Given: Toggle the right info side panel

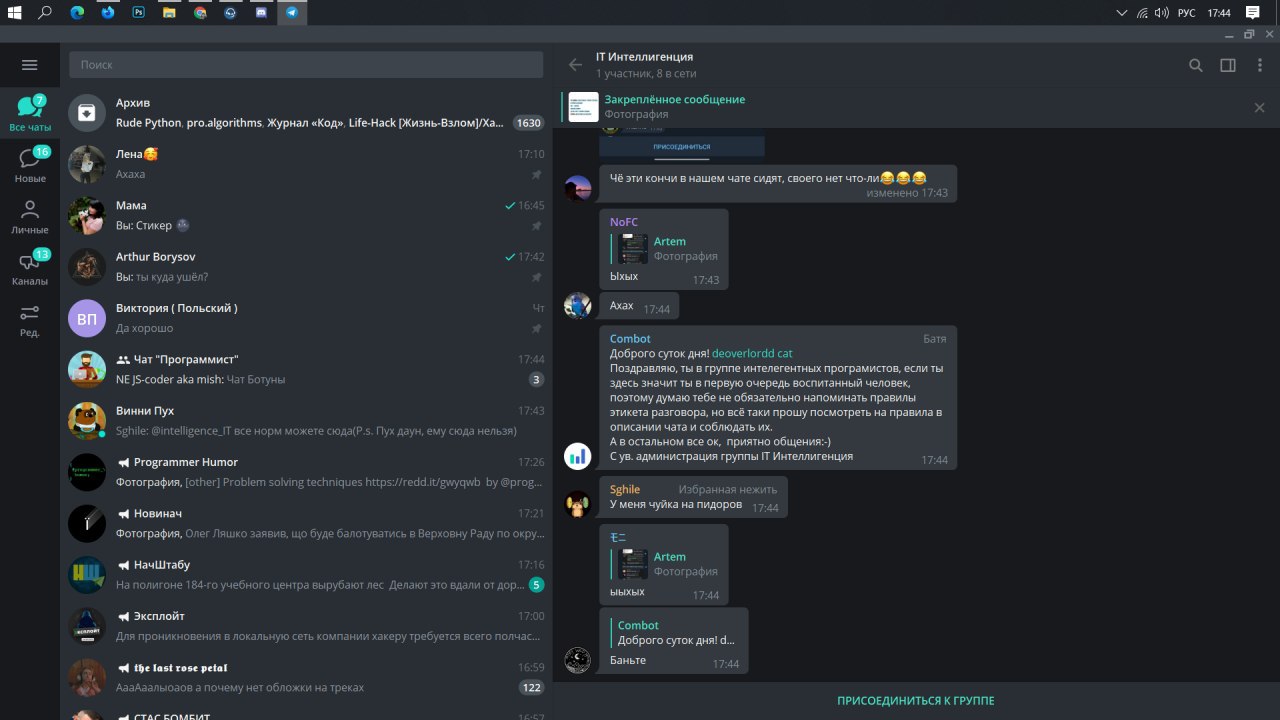Looking at the screenshot, I should pyautogui.click(x=1228, y=65).
